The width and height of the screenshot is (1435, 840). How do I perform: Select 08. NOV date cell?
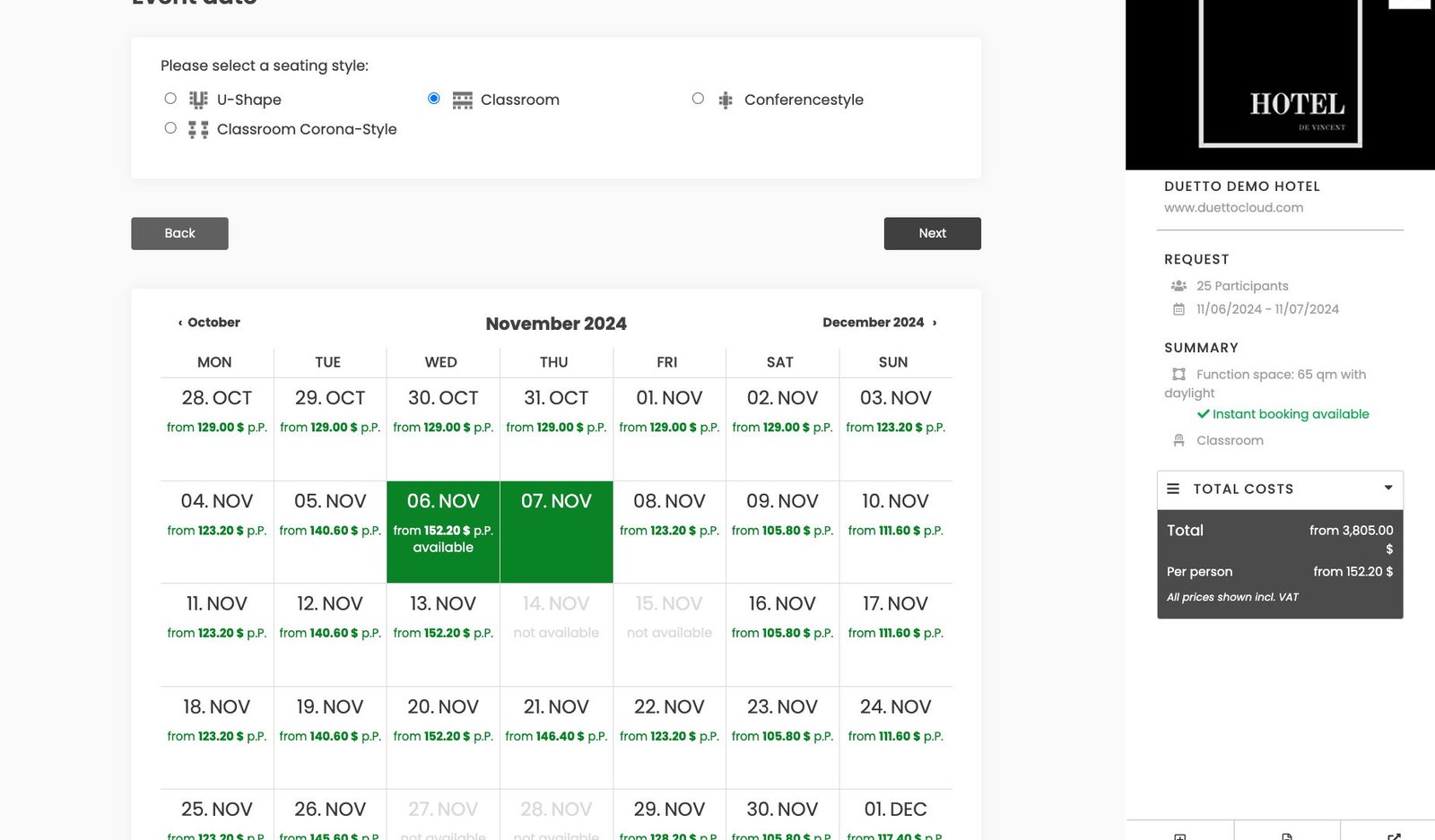pos(669,532)
